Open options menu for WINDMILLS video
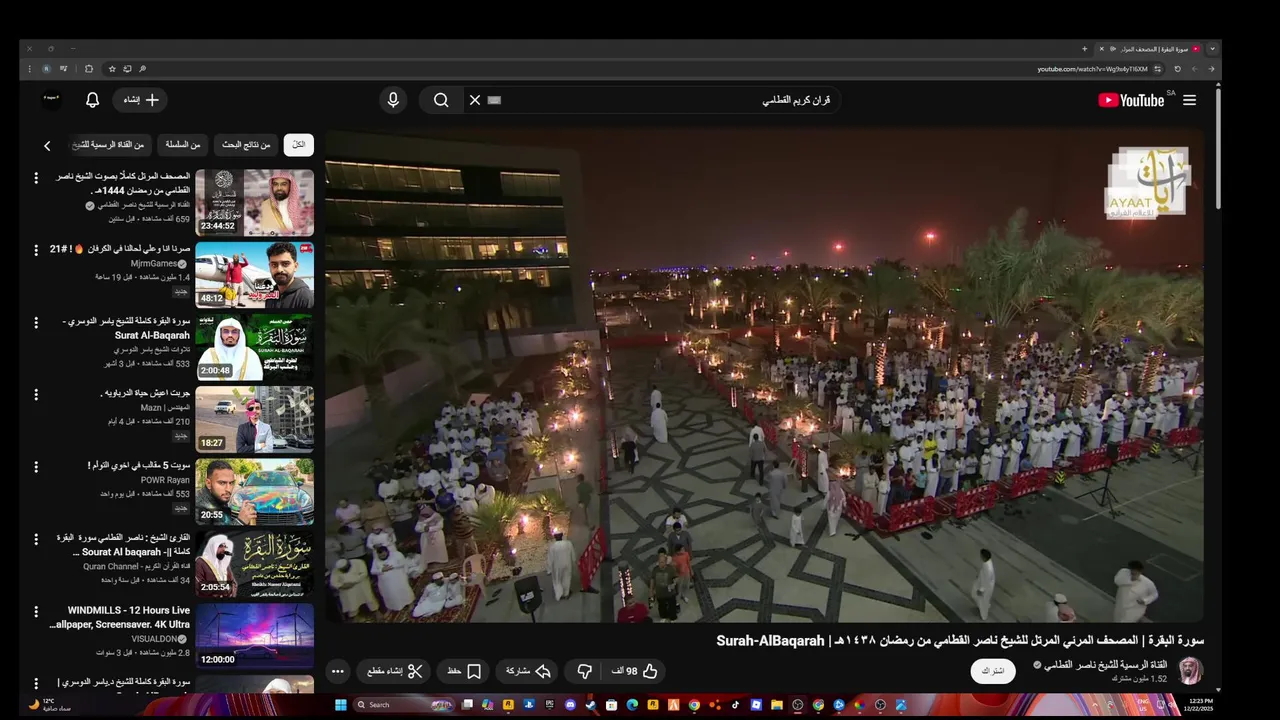The width and height of the screenshot is (1280, 720). pos(36,610)
